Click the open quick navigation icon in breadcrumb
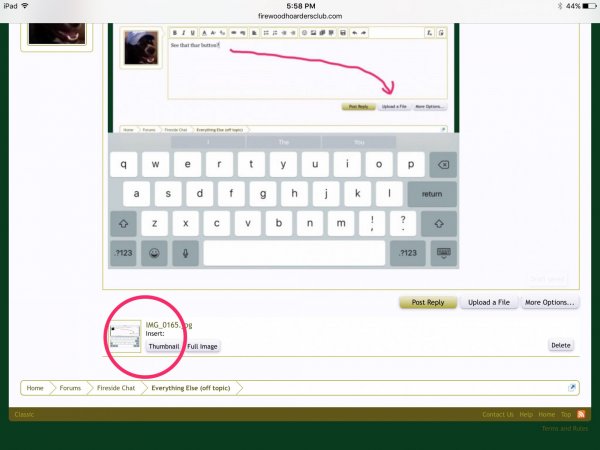The height and width of the screenshot is (450, 600). (x=572, y=387)
